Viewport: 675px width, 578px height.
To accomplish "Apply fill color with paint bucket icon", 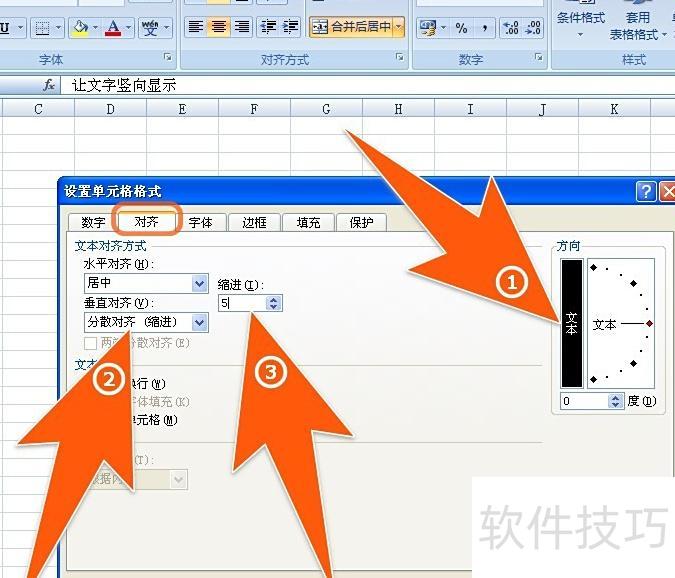I will pyautogui.click(x=80, y=28).
